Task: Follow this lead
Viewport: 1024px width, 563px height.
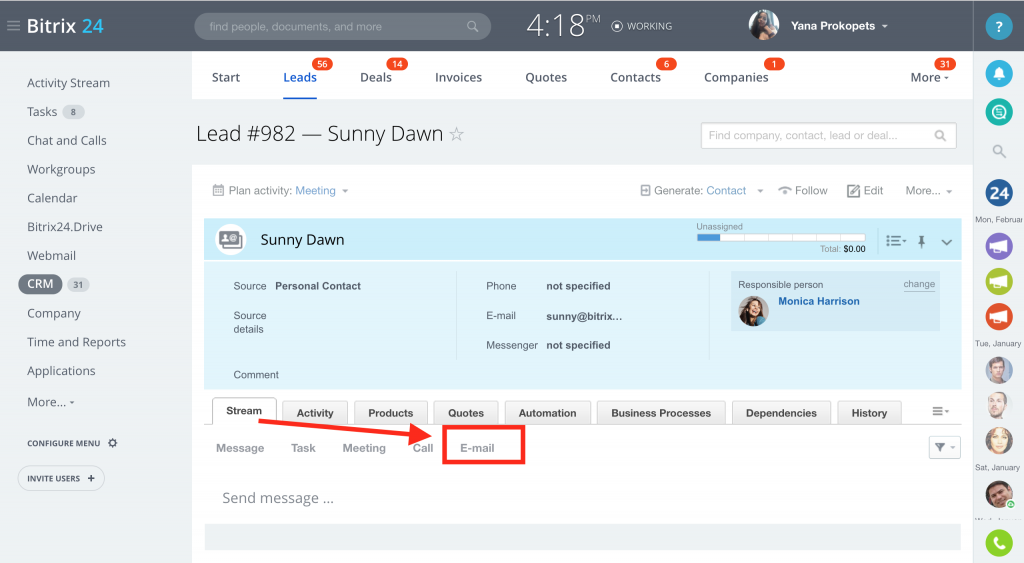Action: point(803,191)
